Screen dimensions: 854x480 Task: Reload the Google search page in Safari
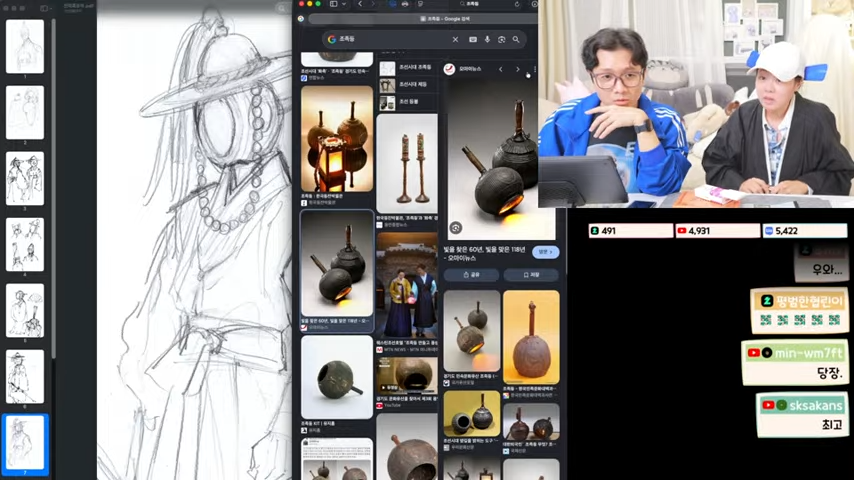pos(517,4)
